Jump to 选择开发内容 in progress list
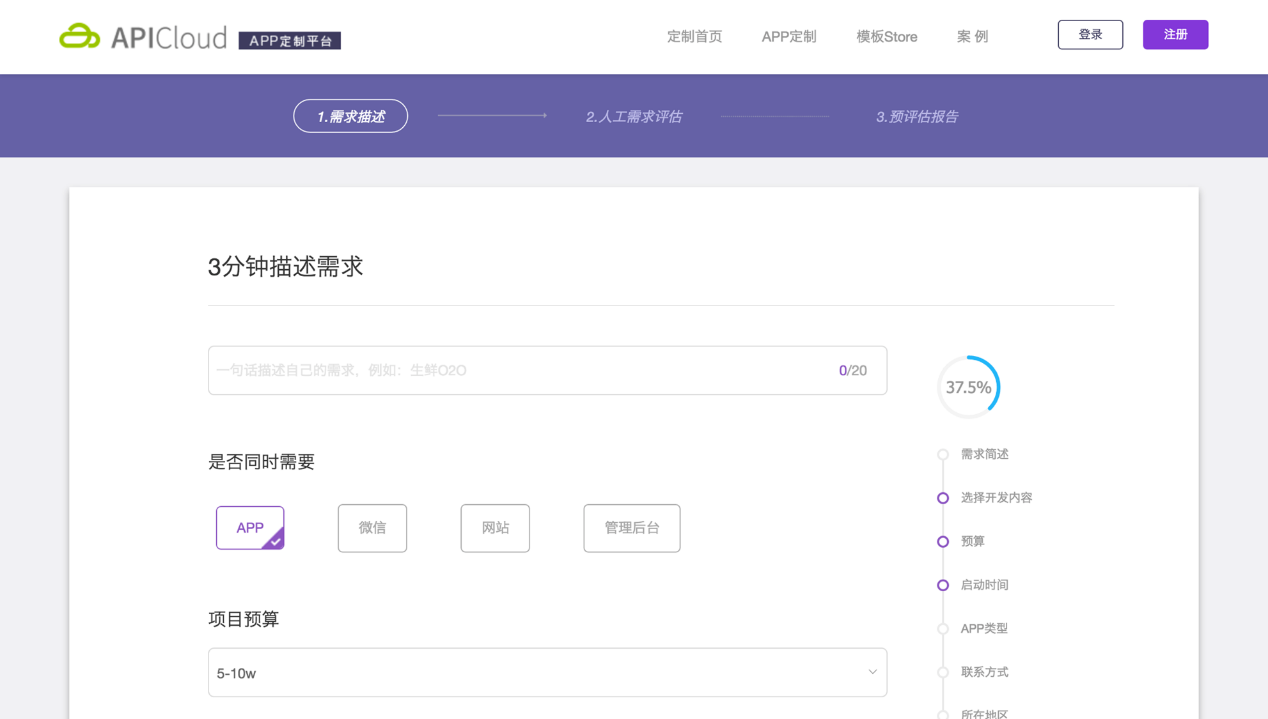This screenshot has height=719, width=1268. point(996,498)
